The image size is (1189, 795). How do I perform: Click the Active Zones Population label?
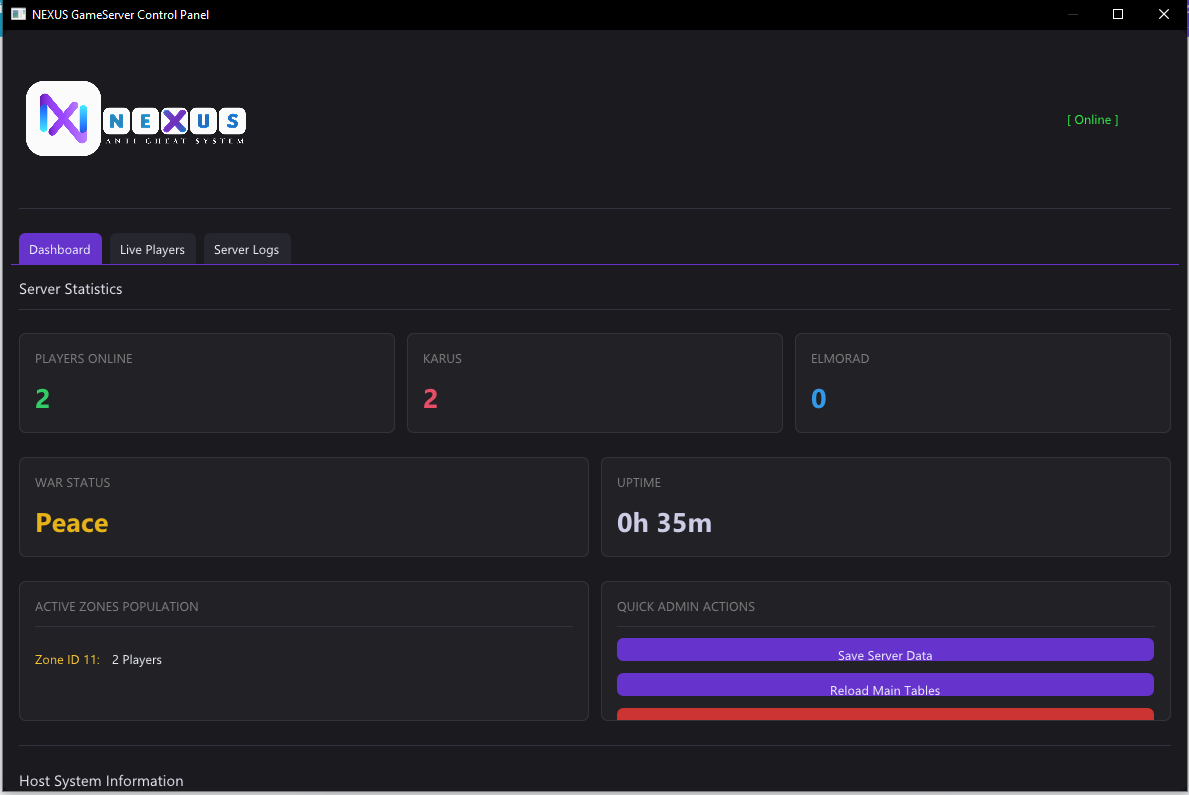117,607
